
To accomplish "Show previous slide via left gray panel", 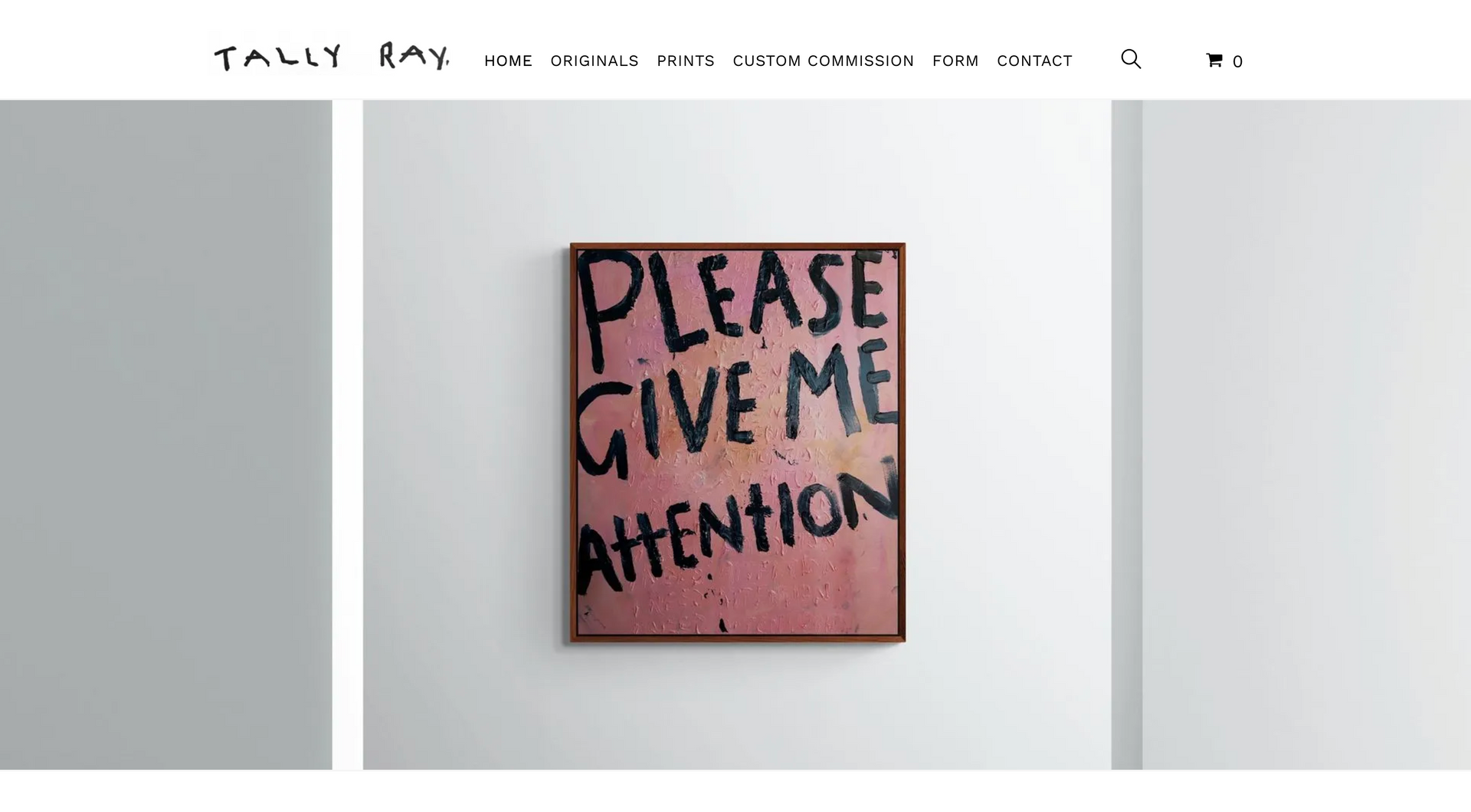I will pyautogui.click(x=165, y=434).
